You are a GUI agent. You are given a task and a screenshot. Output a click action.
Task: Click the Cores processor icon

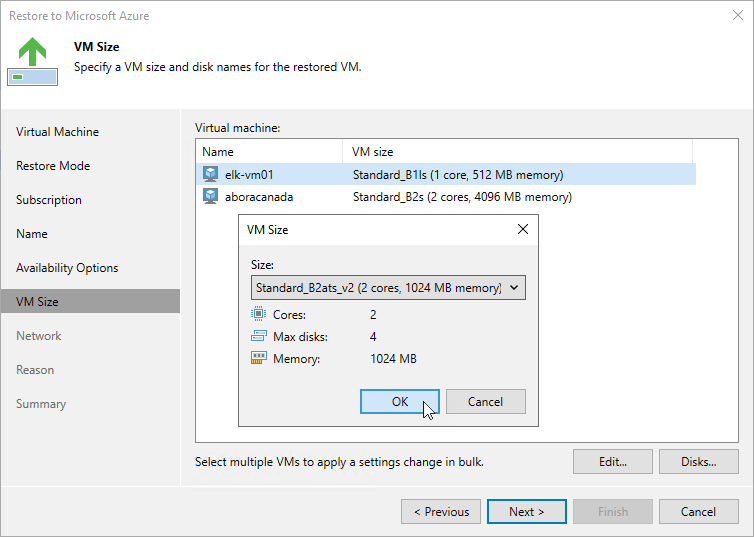tap(258, 314)
